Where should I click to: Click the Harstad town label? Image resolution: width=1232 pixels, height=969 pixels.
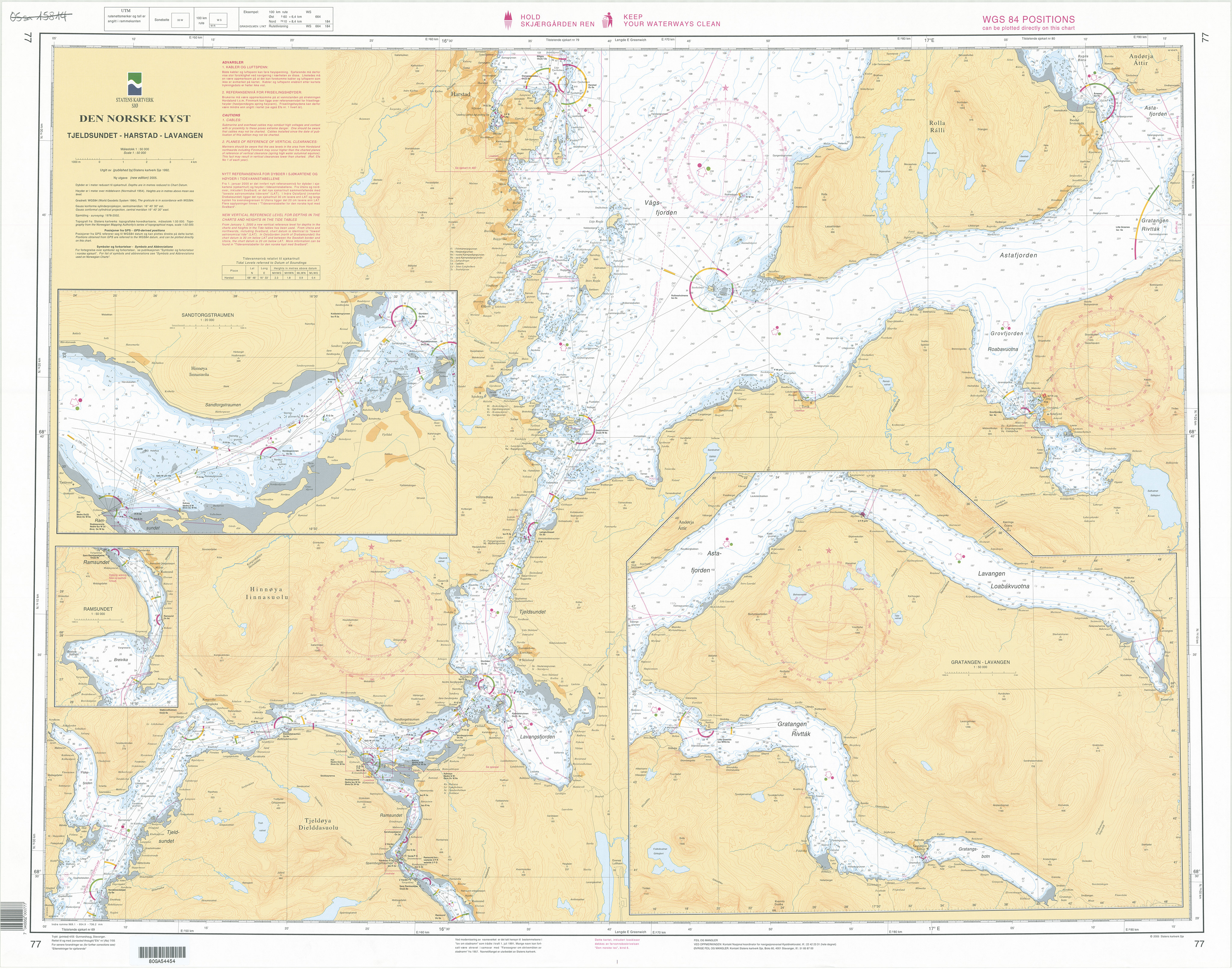pos(460,94)
